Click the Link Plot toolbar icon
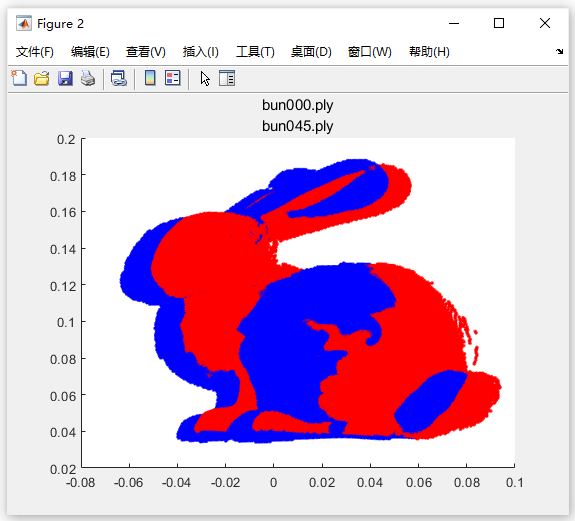This screenshot has width=575, height=521. coord(119,78)
